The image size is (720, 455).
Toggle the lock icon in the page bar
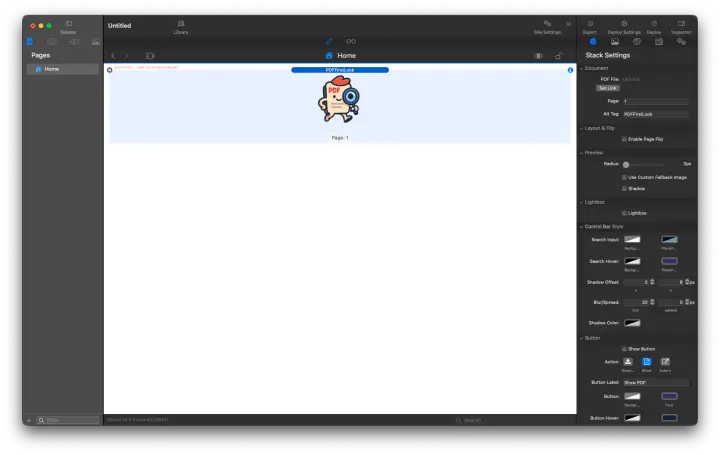click(x=558, y=56)
